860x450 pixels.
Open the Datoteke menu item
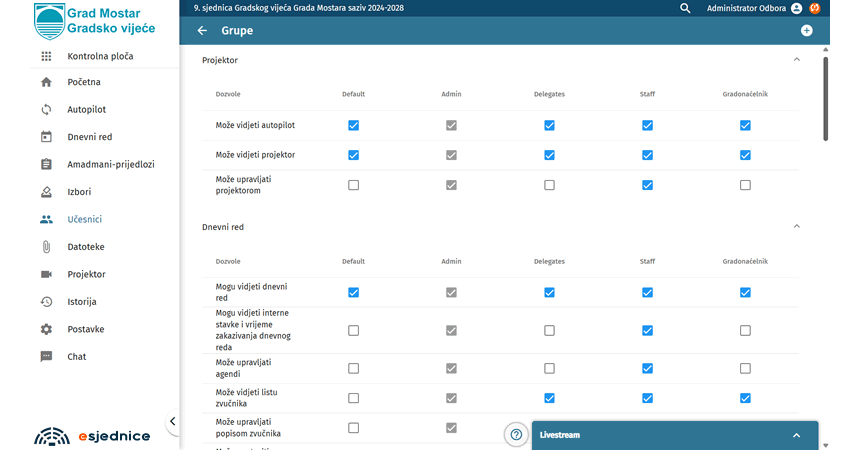pyautogui.click(x=86, y=246)
